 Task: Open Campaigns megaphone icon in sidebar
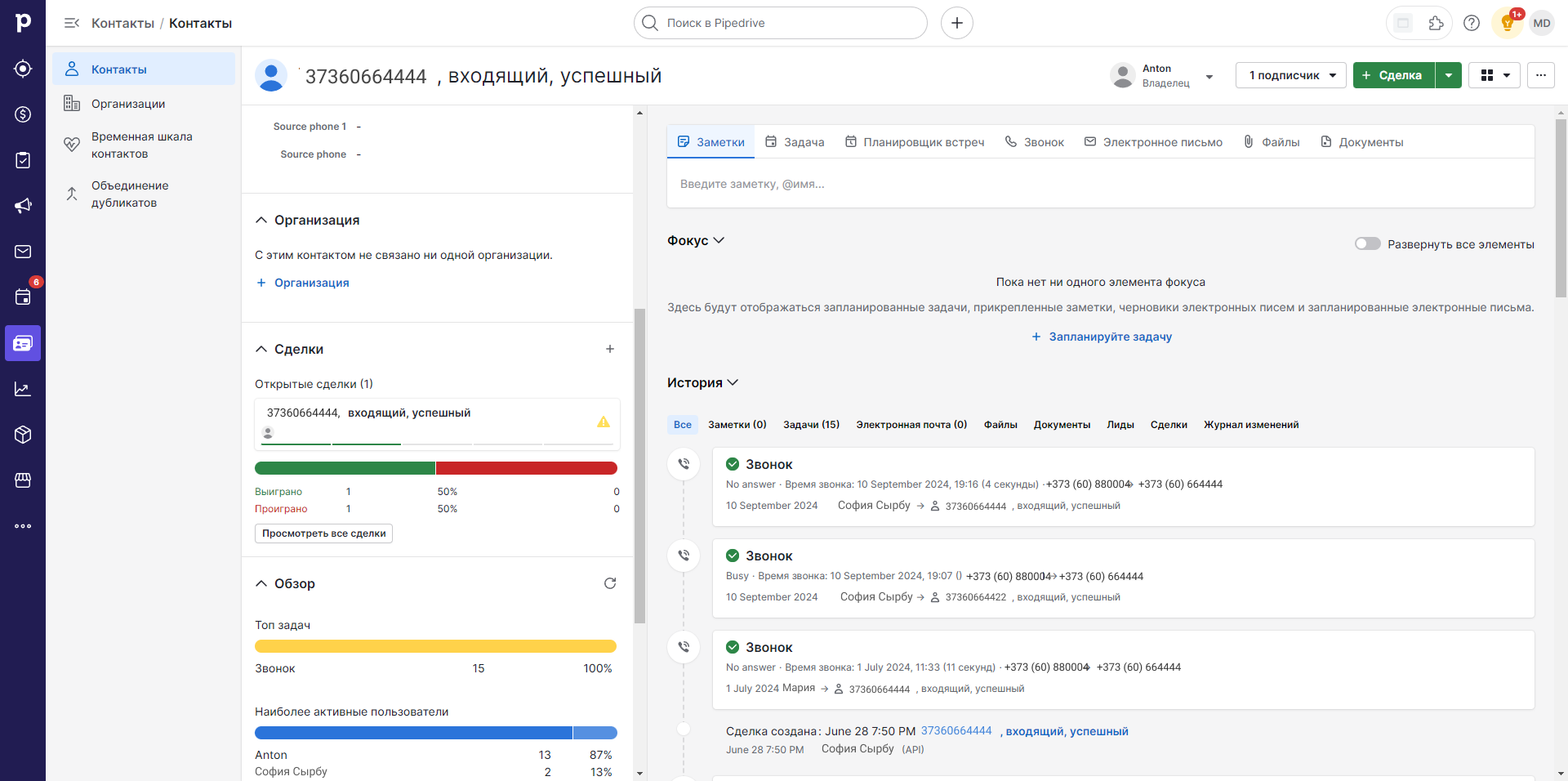(x=23, y=206)
